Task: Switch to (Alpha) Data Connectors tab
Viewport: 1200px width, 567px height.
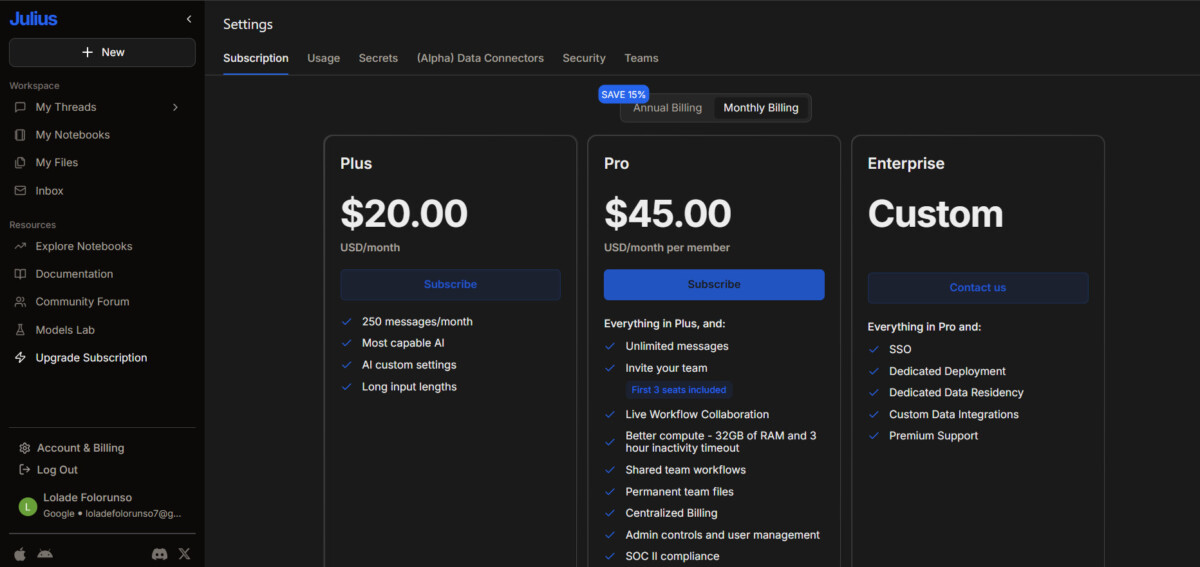Action: 480,58
